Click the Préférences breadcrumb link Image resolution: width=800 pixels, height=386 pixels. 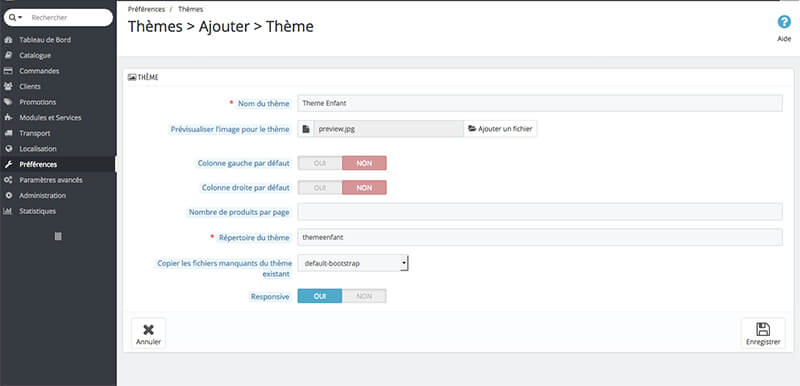[146, 9]
